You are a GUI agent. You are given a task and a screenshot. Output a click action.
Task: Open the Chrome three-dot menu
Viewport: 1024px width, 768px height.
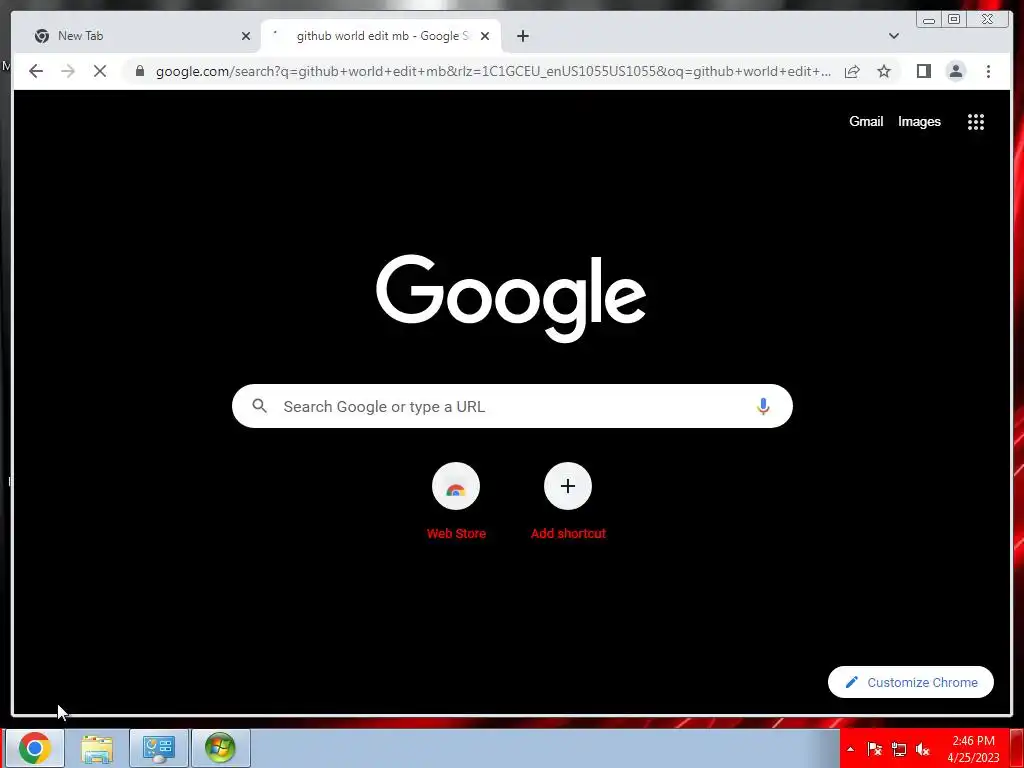(x=989, y=71)
